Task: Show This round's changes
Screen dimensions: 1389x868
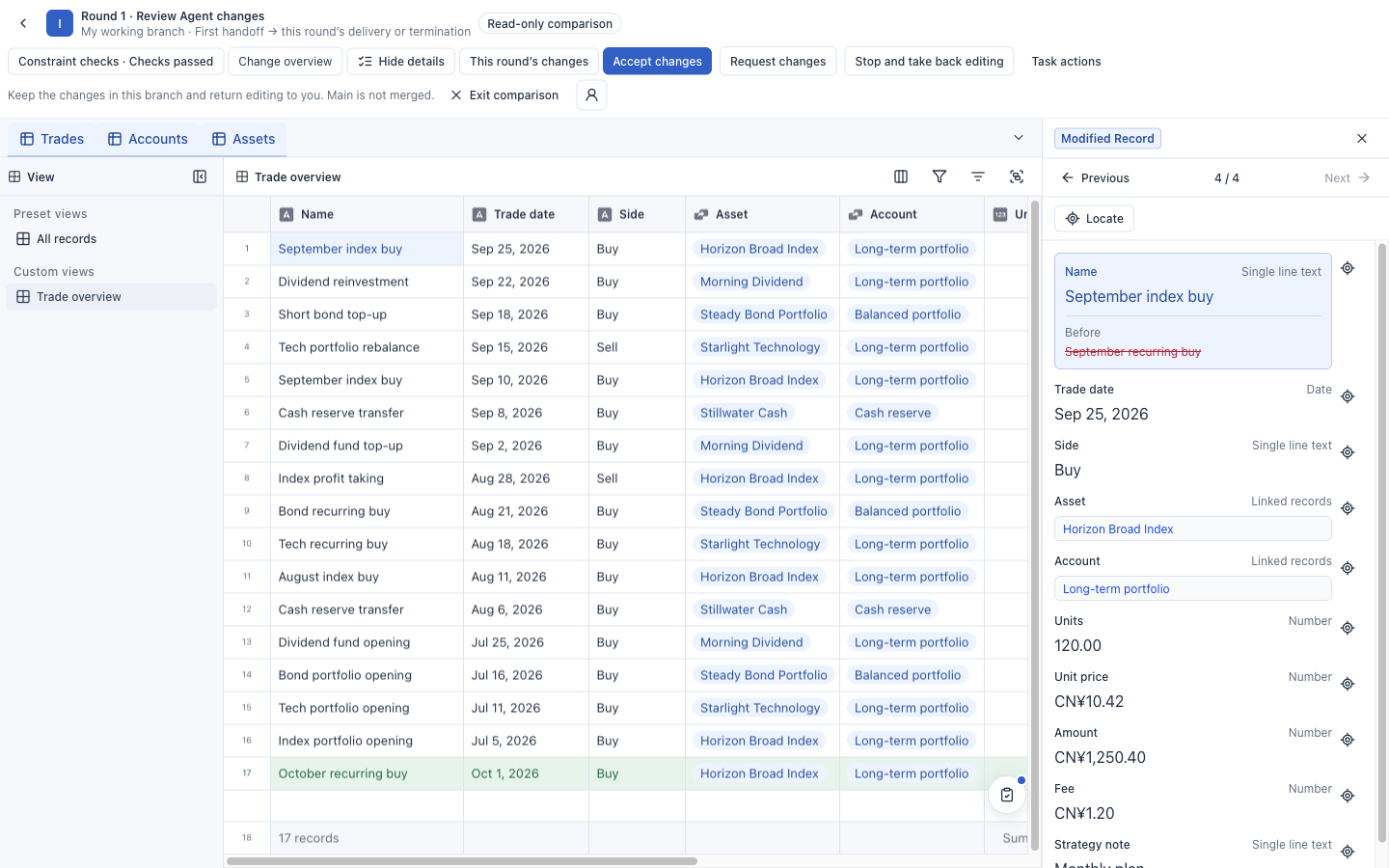Action: click(x=529, y=62)
